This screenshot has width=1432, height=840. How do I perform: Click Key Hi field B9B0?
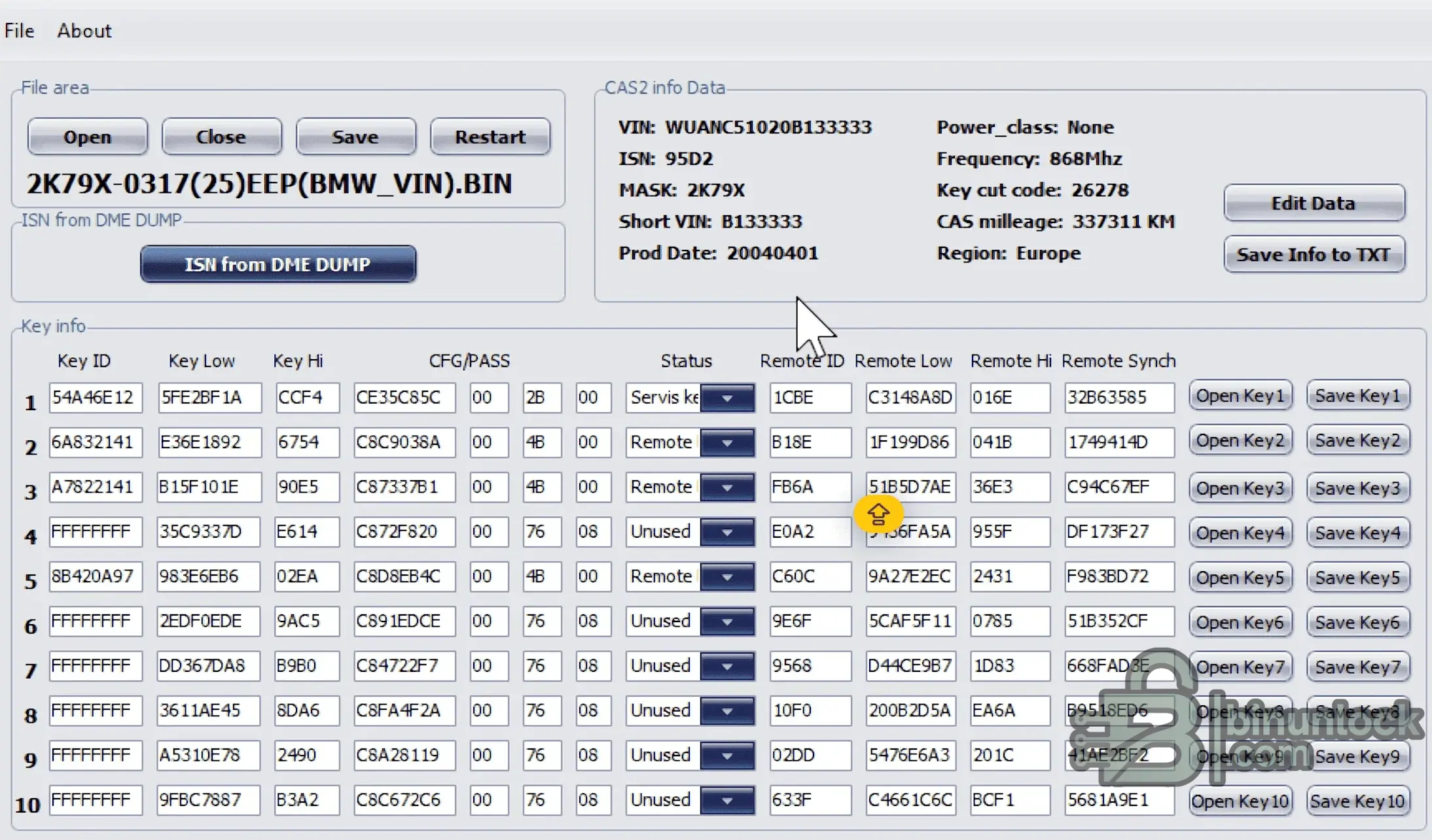[307, 666]
